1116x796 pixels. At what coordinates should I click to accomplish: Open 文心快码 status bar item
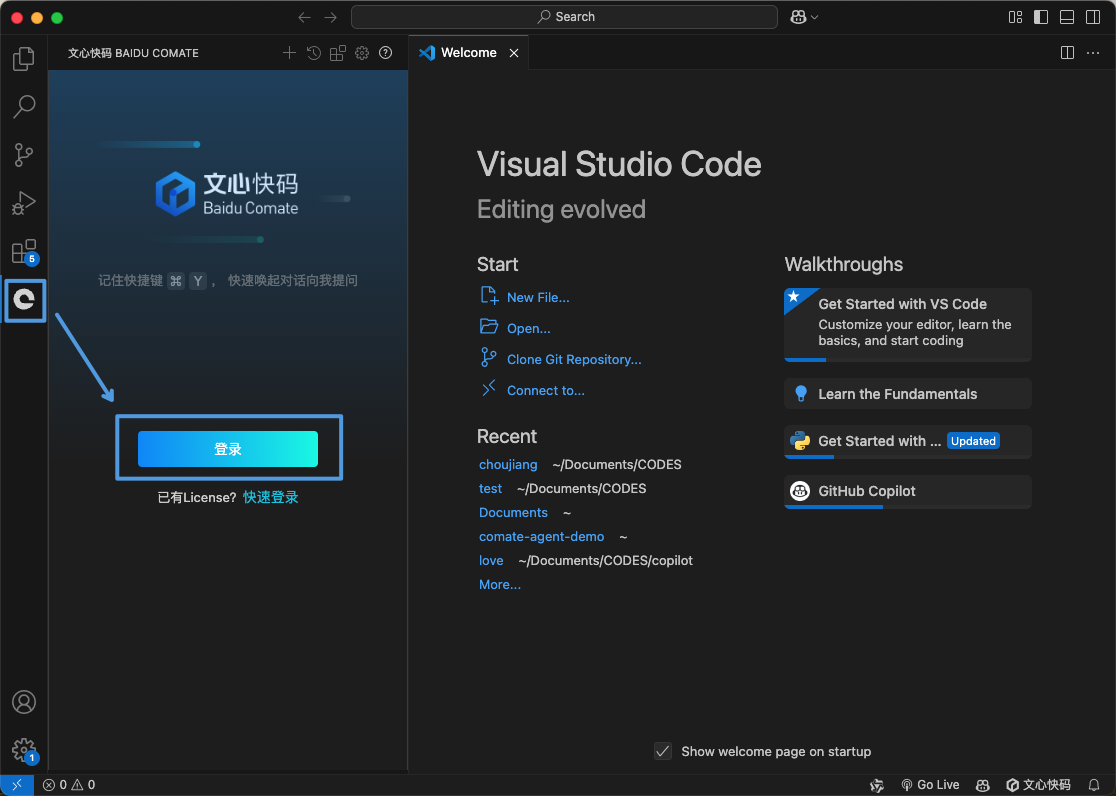tap(1038, 785)
